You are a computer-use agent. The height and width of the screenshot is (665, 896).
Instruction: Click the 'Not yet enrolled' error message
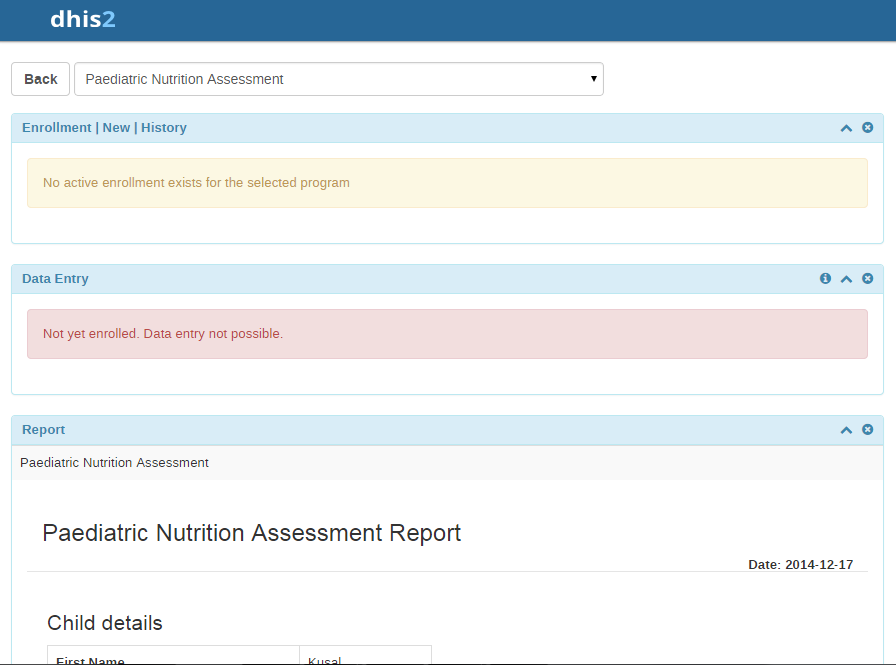tap(163, 334)
